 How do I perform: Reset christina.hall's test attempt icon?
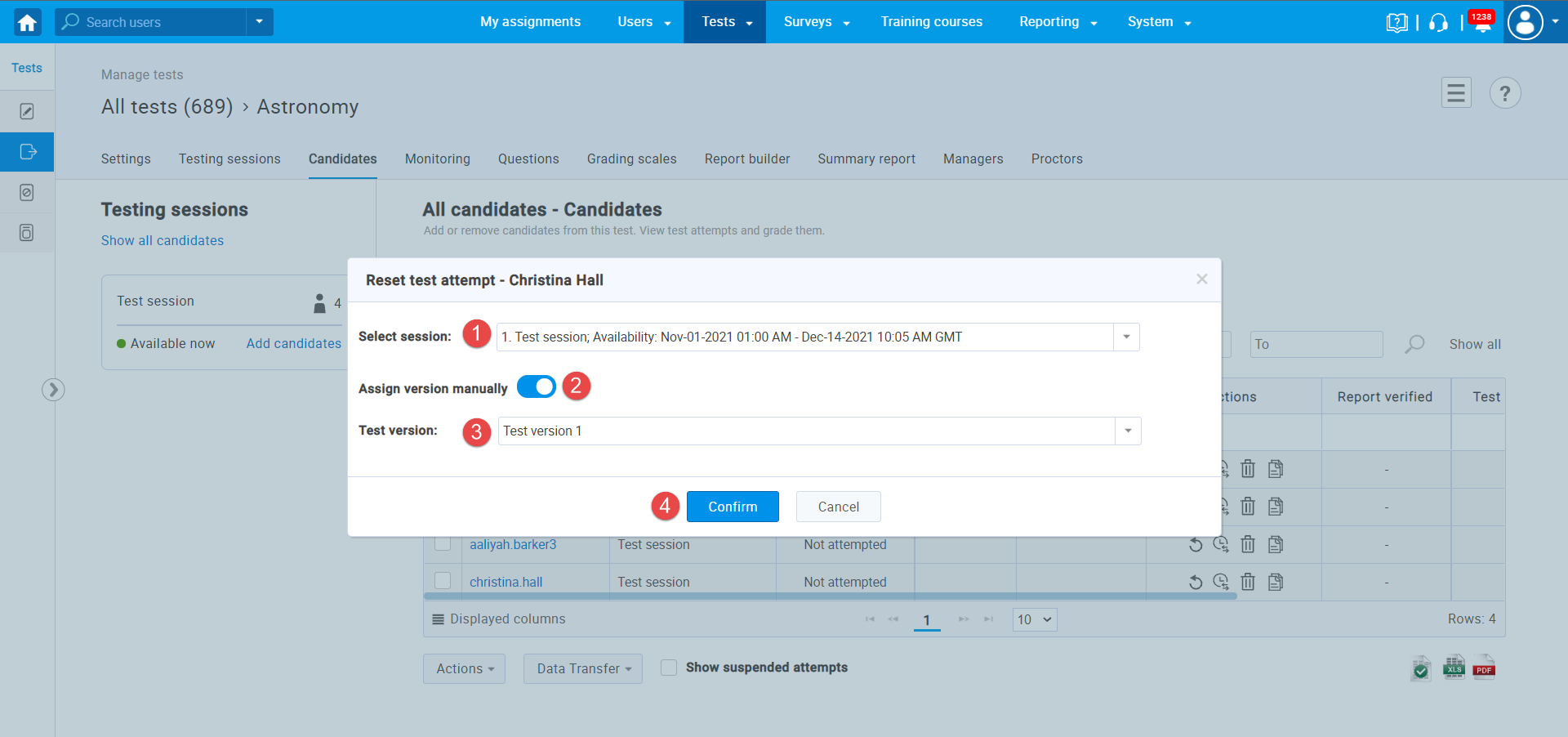tap(1195, 582)
